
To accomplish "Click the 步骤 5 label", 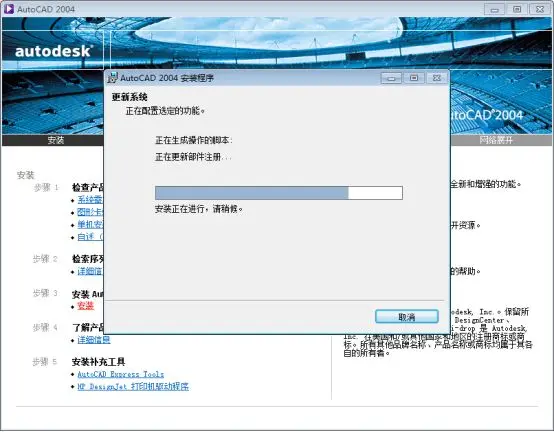I will point(44,362).
